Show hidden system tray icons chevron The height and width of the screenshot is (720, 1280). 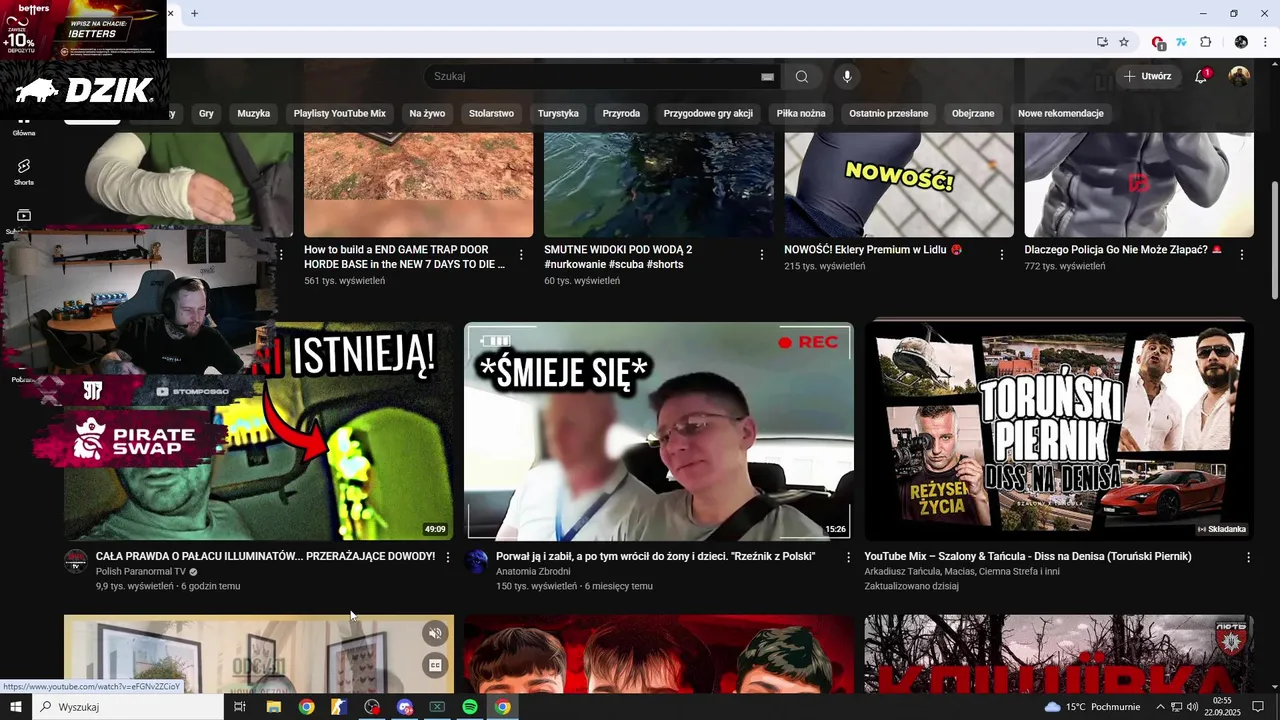pos(1160,707)
